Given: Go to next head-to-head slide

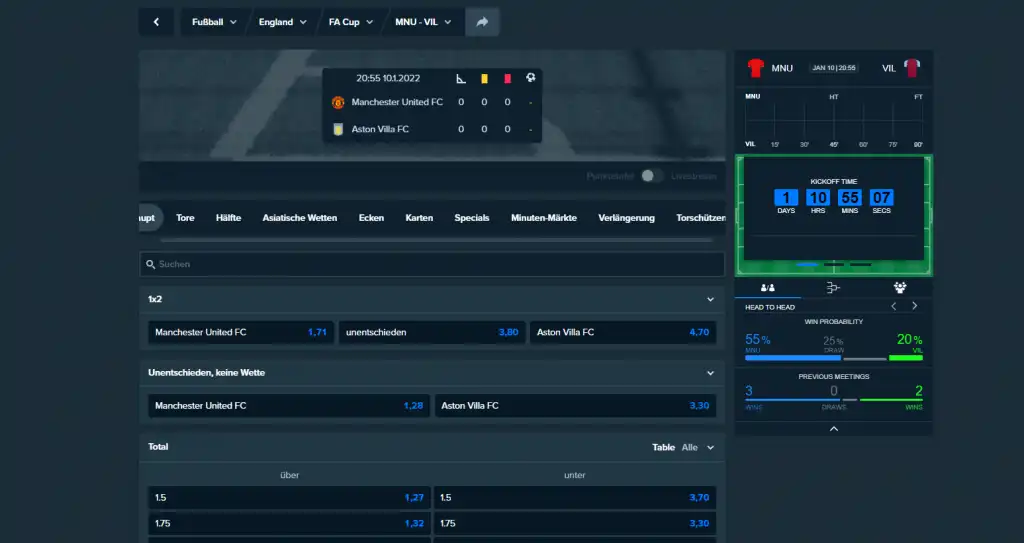Looking at the screenshot, I should coord(915,306).
